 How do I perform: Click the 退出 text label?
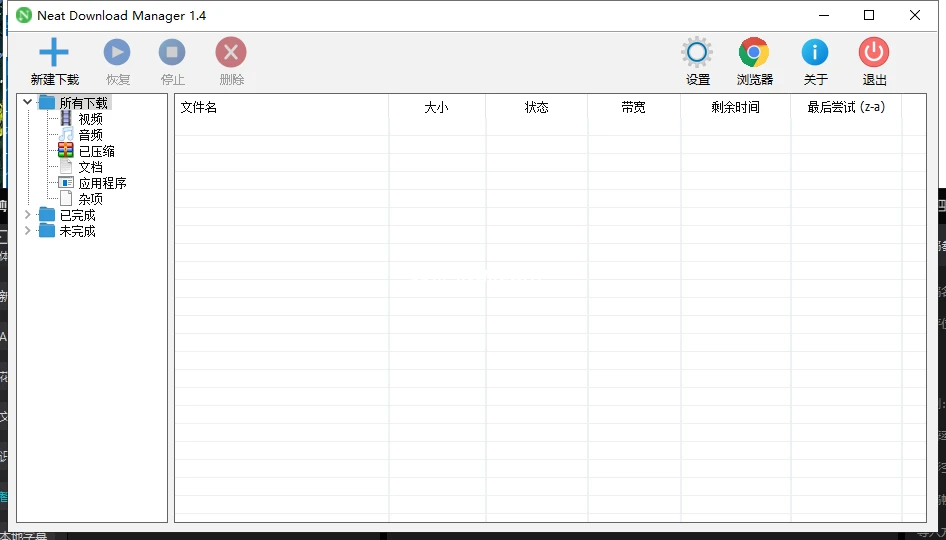tap(875, 80)
